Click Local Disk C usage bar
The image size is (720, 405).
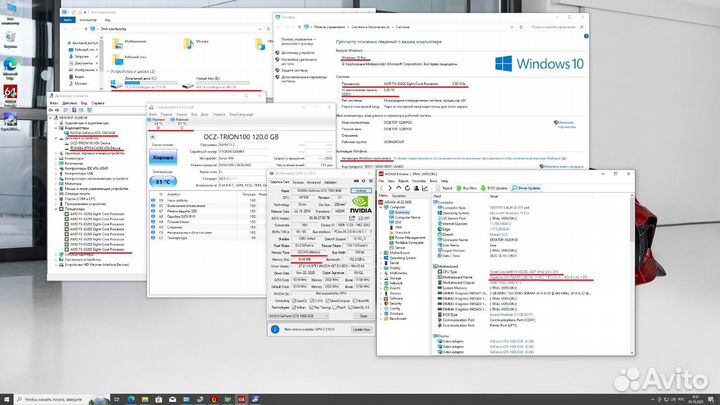click(151, 83)
